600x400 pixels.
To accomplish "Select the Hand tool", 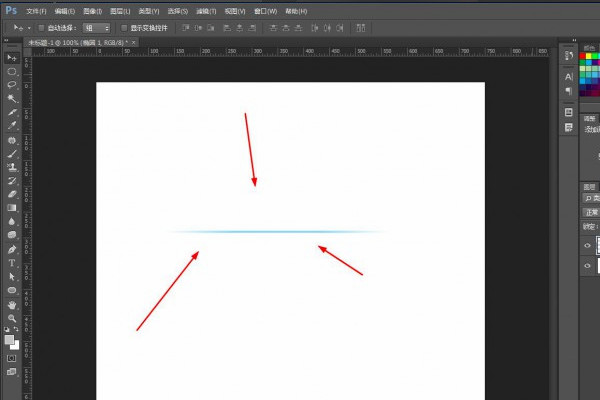I will pyautogui.click(x=12, y=305).
